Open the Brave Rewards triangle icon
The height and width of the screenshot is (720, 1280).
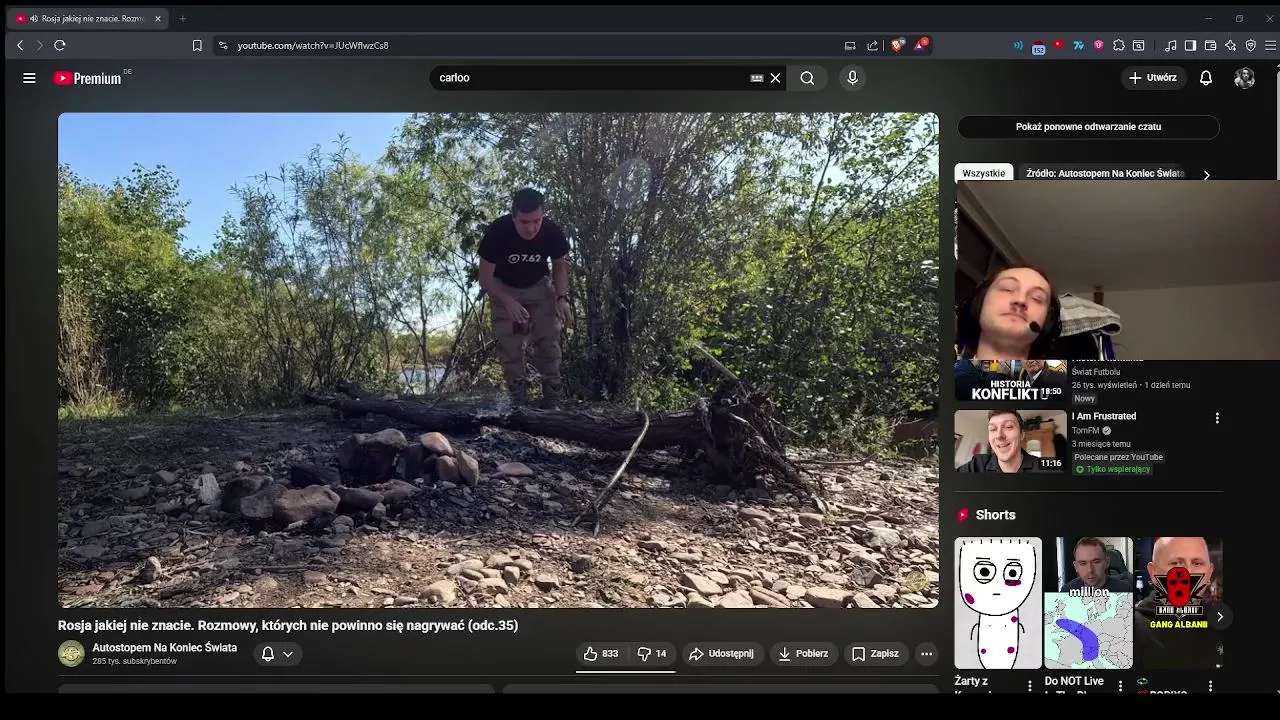point(921,45)
